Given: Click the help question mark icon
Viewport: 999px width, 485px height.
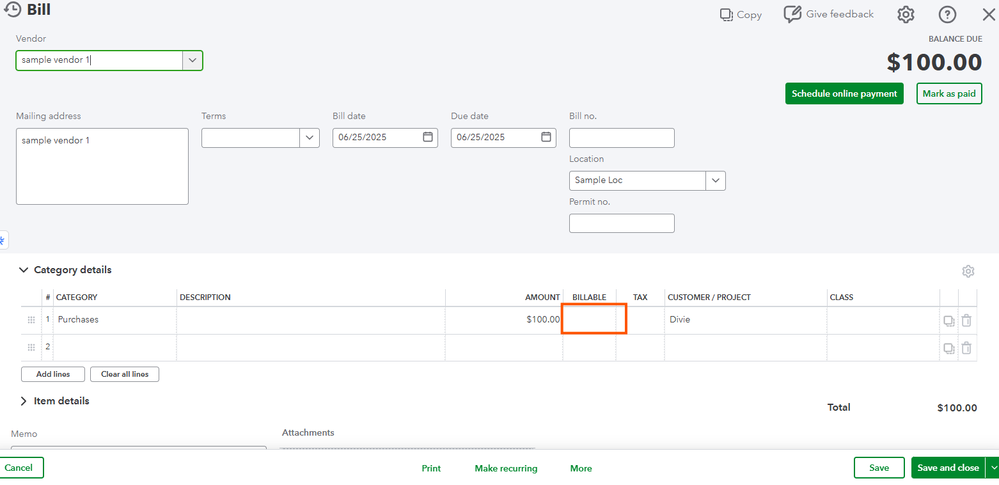Looking at the screenshot, I should [947, 15].
